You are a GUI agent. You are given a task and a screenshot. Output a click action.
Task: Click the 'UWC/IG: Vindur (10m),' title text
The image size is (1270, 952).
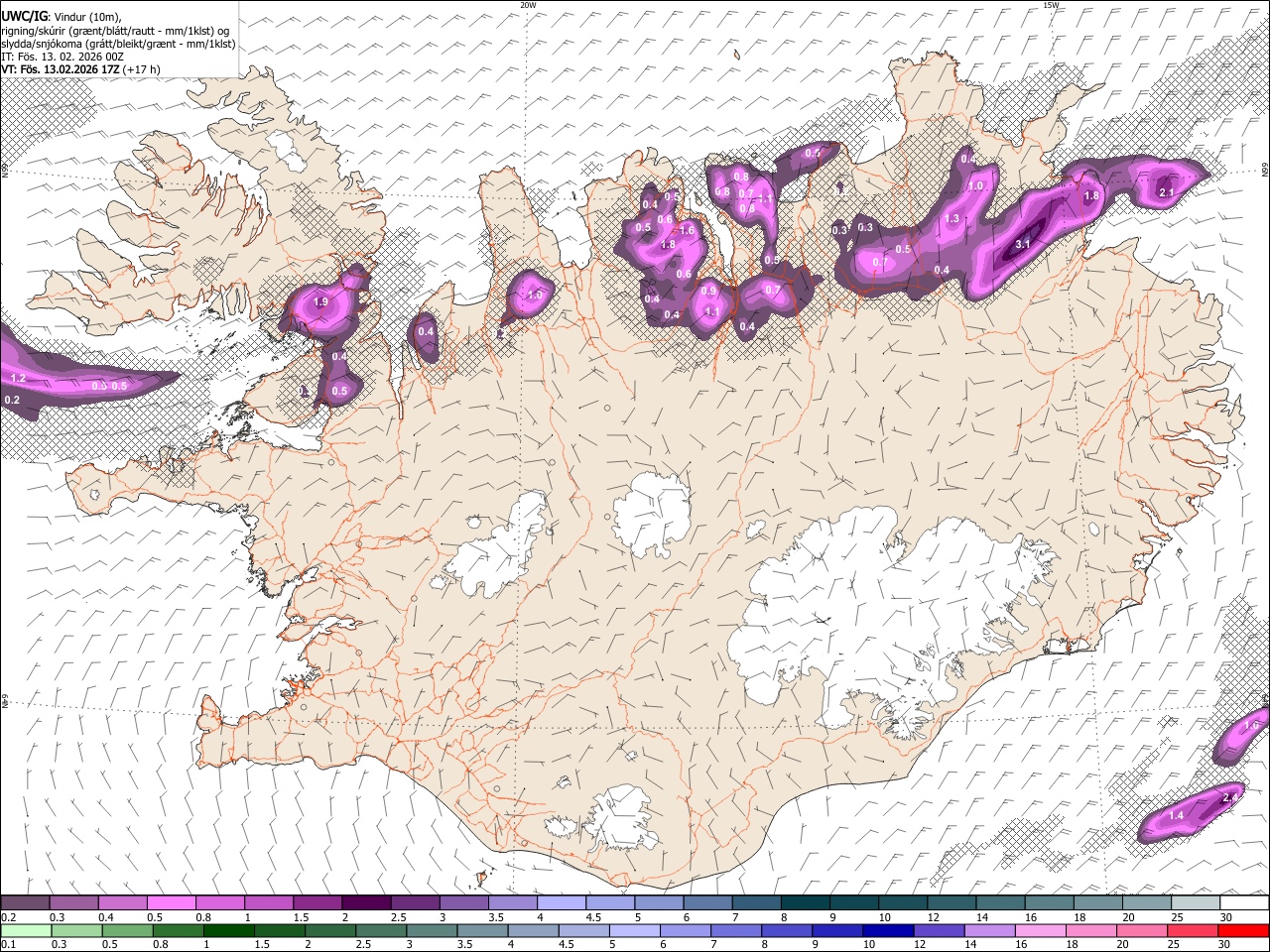pyautogui.click(x=62, y=16)
